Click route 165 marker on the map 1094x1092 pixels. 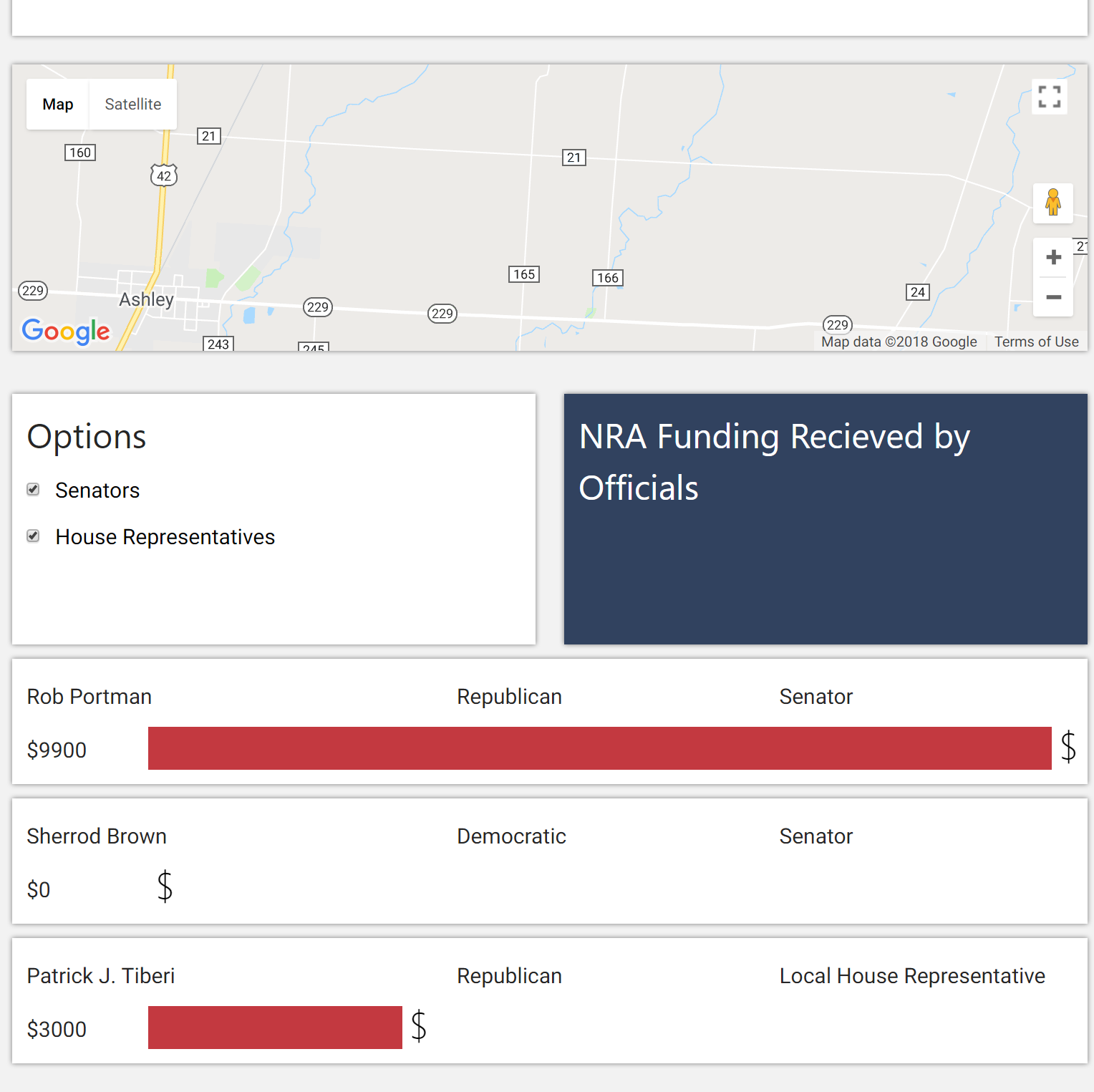(x=524, y=274)
